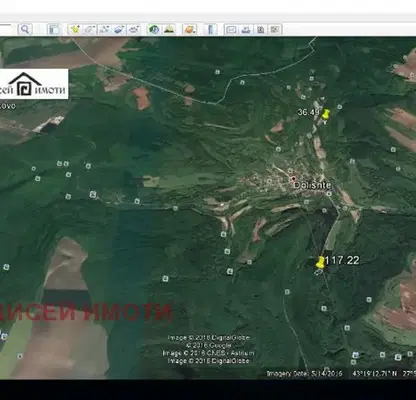Click the Imagery Date status text
Image resolution: width=416 pixels, height=400 pixels.
tap(305, 373)
